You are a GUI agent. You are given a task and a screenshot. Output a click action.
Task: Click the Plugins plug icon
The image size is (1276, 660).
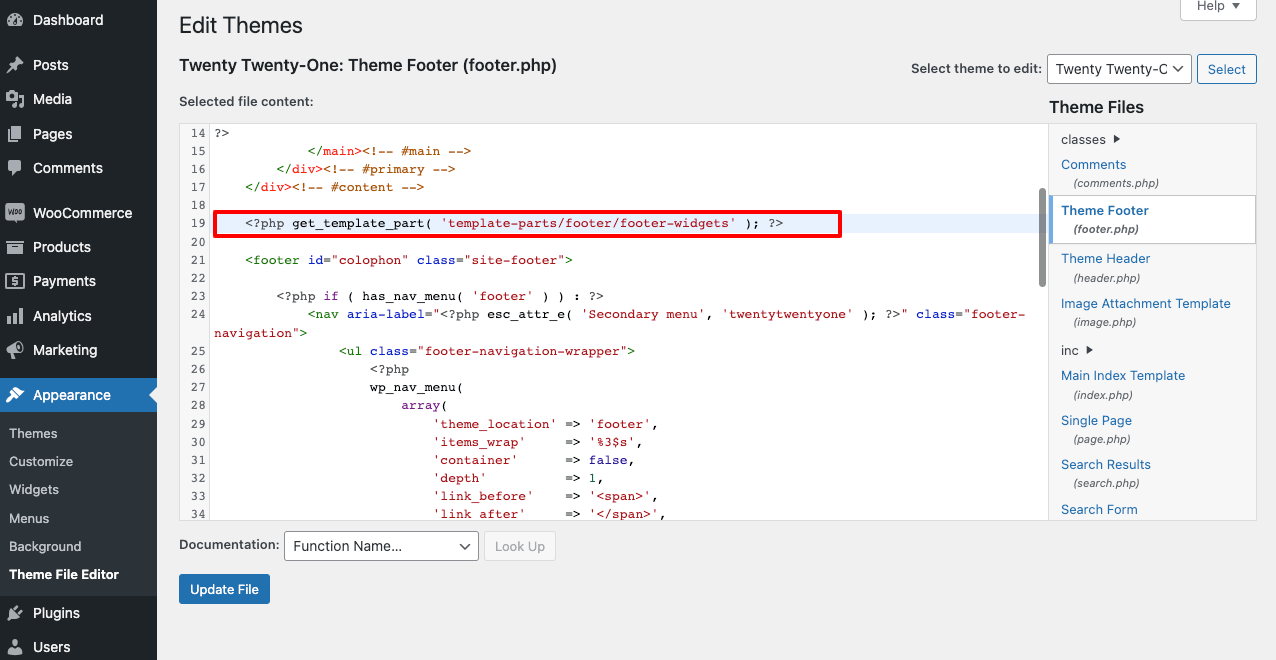(15, 613)
